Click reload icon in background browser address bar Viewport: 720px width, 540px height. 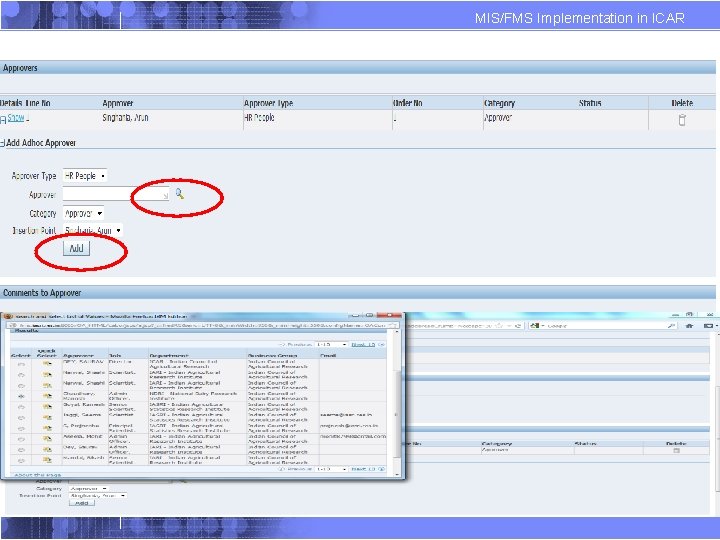pyautogui.click(x=518, y=326)
